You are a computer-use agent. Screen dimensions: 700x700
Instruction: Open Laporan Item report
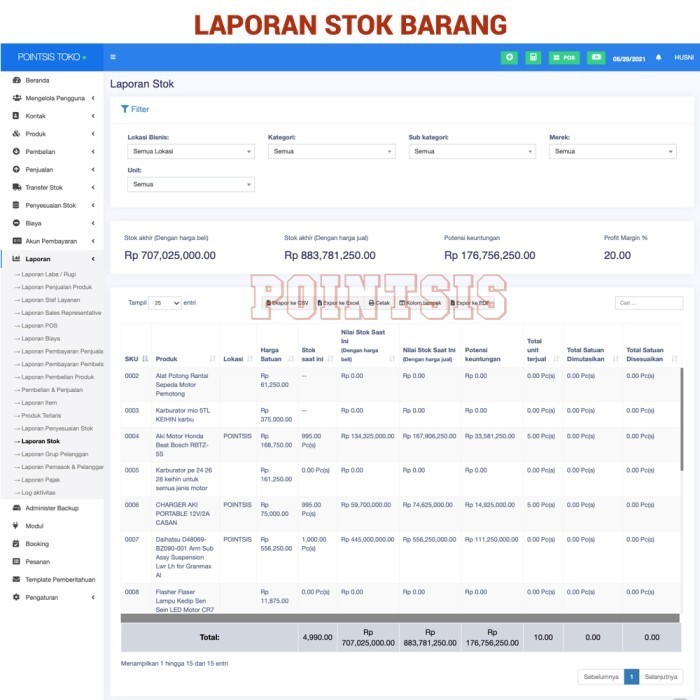pos(39,403)
